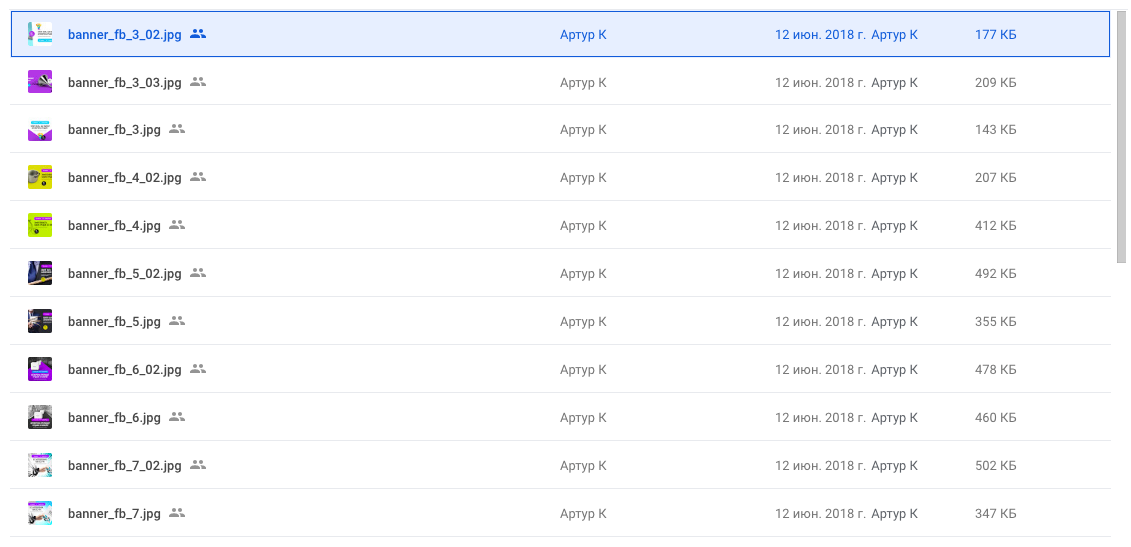Select the banner_fb_3_02.jpg thumbnail
The width and height of the screenshot is (1131, 547).
pyautogui.click(x=40, y=34)
